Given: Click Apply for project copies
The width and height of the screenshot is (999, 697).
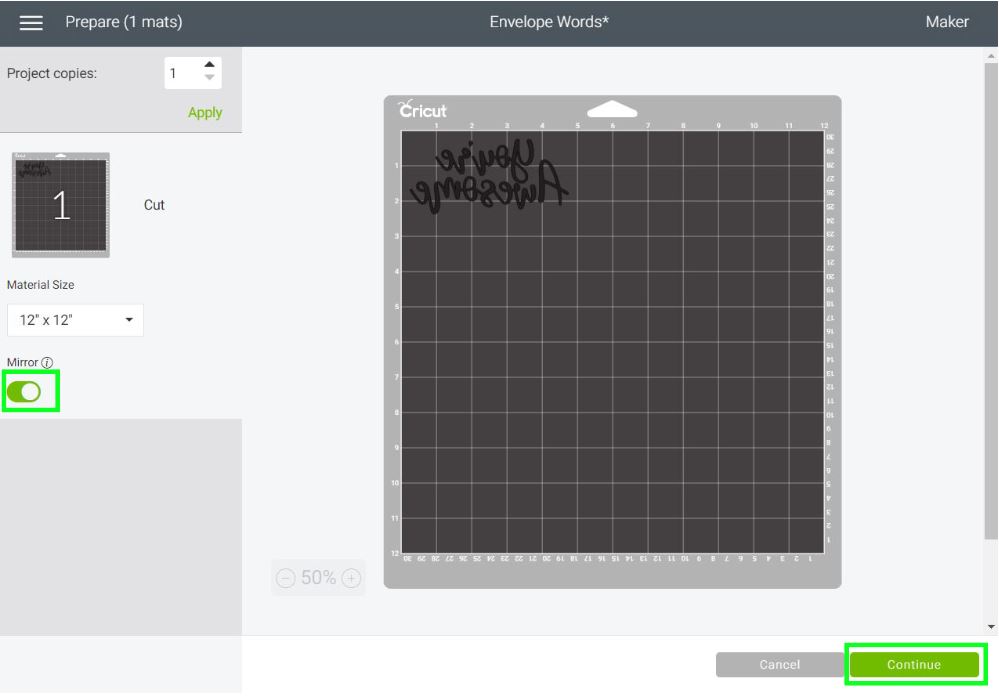Looking at the screenshot, I should click(x=205, y=112).
